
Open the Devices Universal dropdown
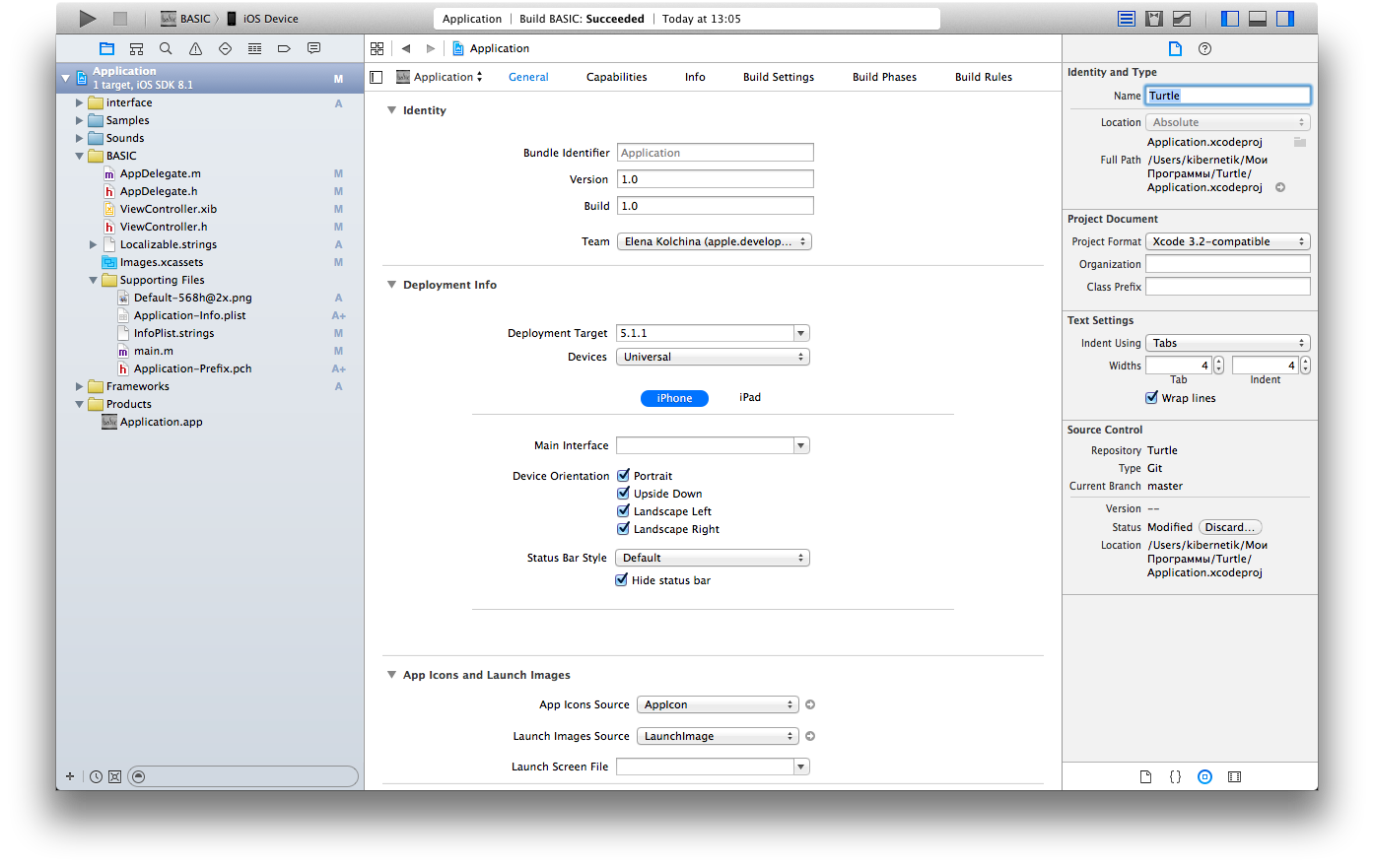[713, 357]
